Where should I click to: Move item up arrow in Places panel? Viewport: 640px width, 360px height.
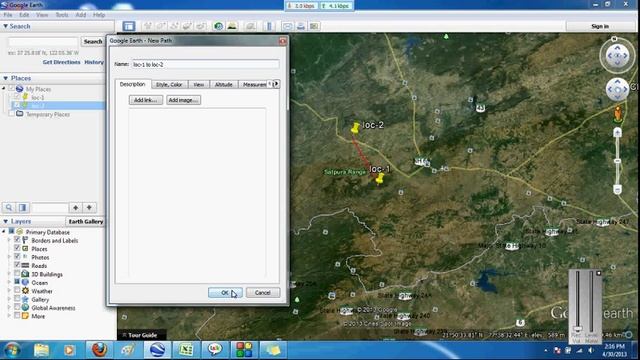(76, 208)
